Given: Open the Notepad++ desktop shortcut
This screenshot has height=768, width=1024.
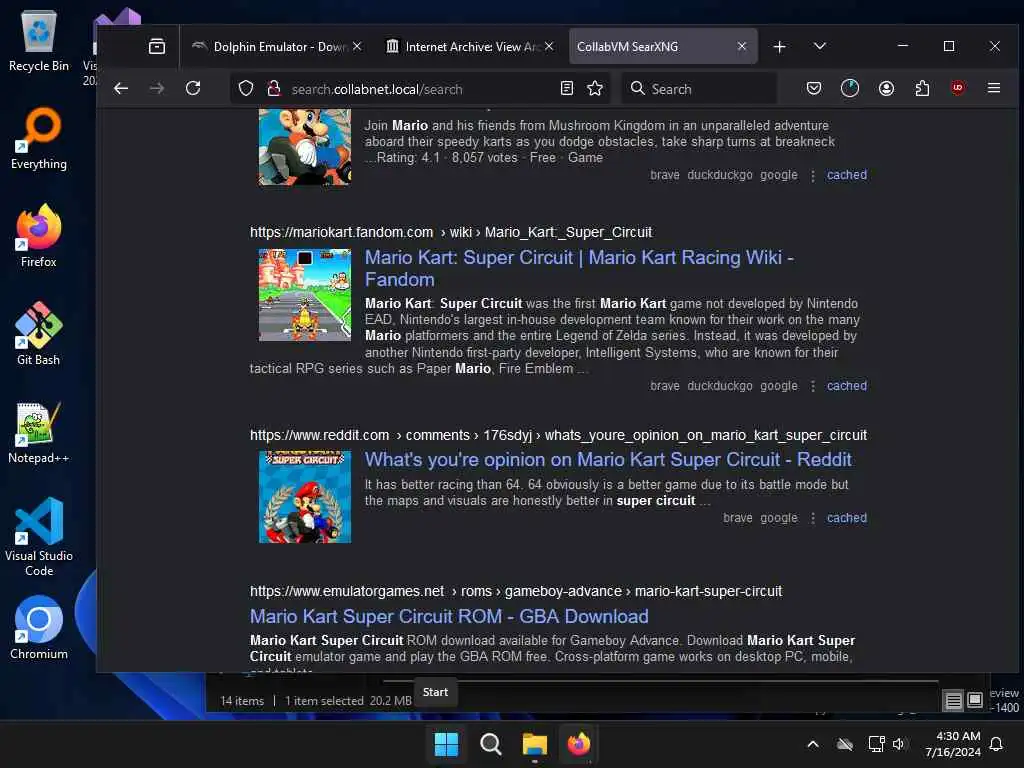Looking at the screenshot, I should pyautogui.click(x=39, y=432).
